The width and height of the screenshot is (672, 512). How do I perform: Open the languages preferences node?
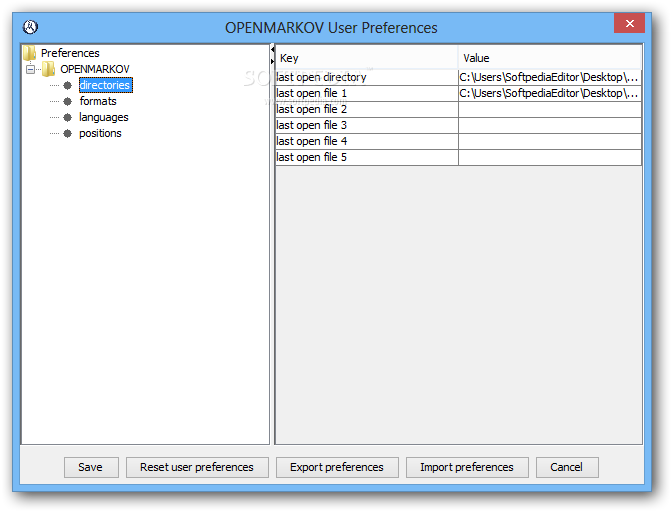click(x=104, y=117)
